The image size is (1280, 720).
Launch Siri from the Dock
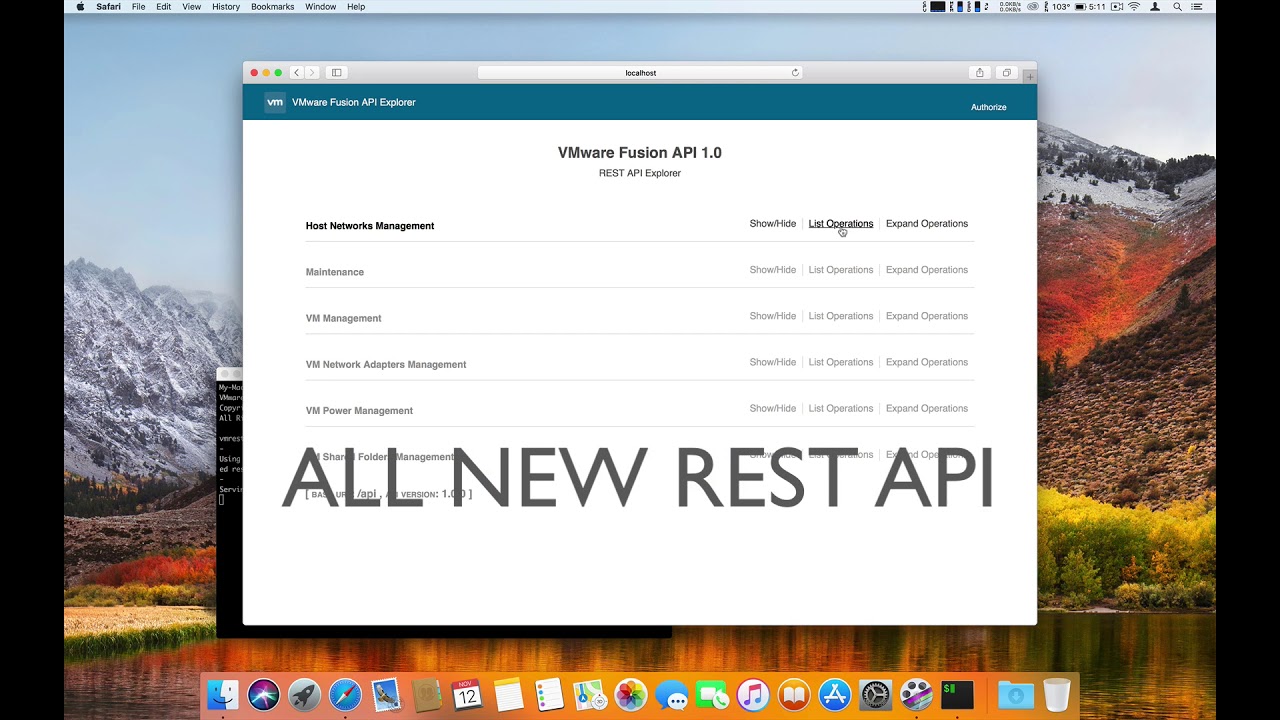(263, 694)
